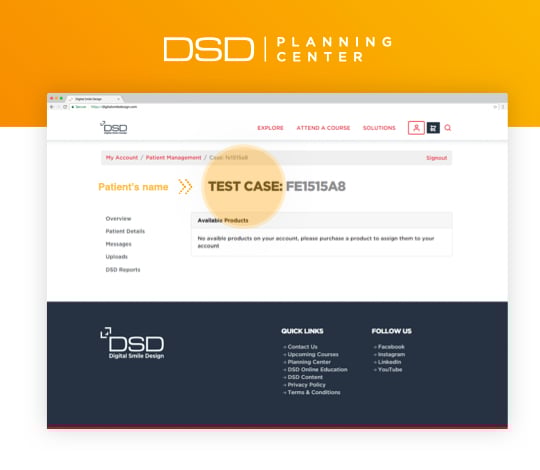Click the Signout link

click(x=436, y=158)
